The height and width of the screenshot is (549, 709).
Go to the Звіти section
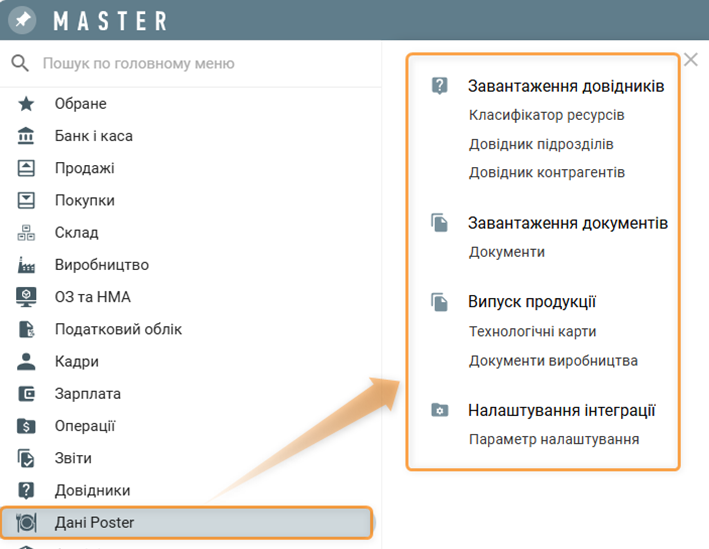tap(73, 458)
